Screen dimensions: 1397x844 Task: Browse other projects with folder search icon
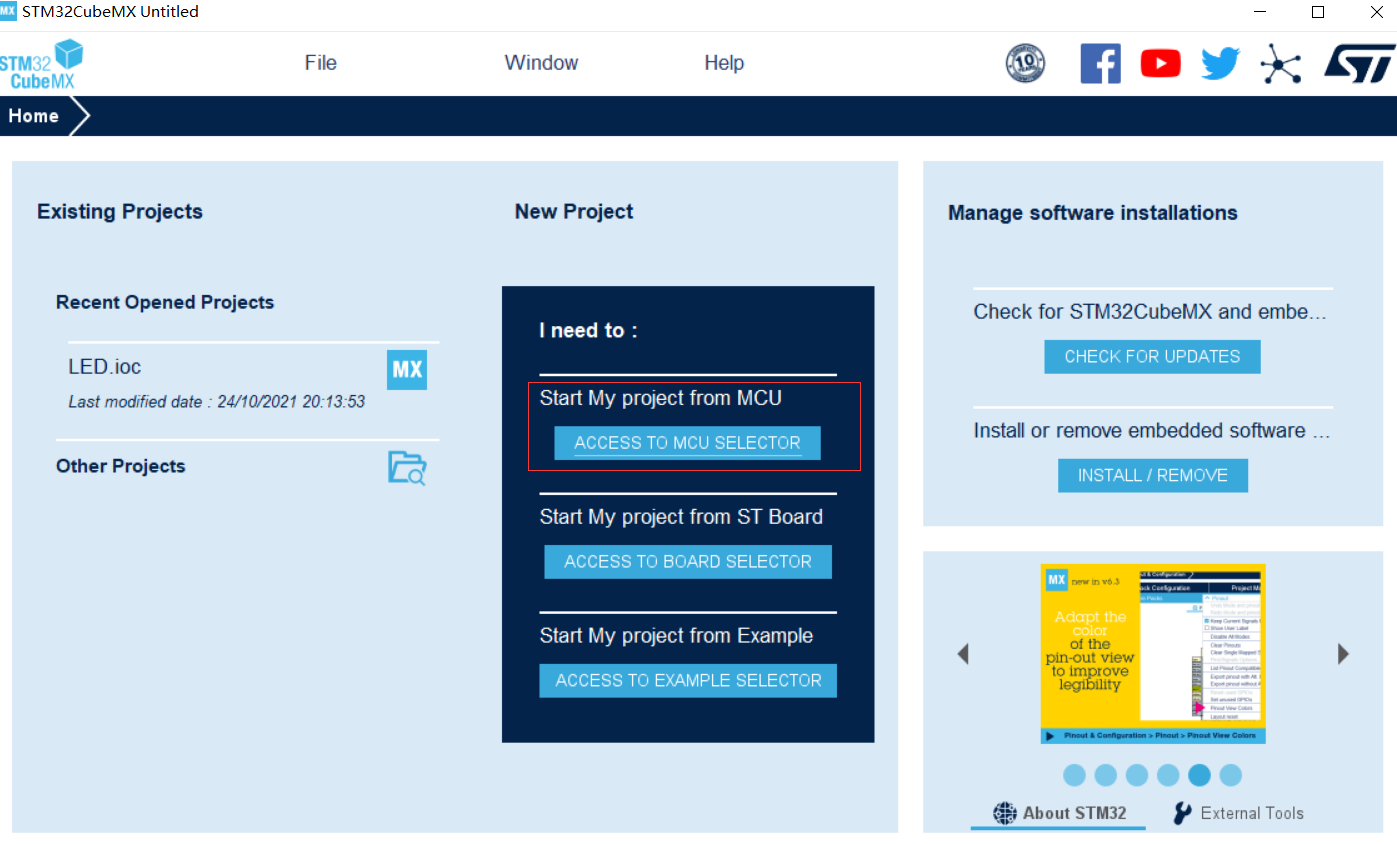[407, 467]
